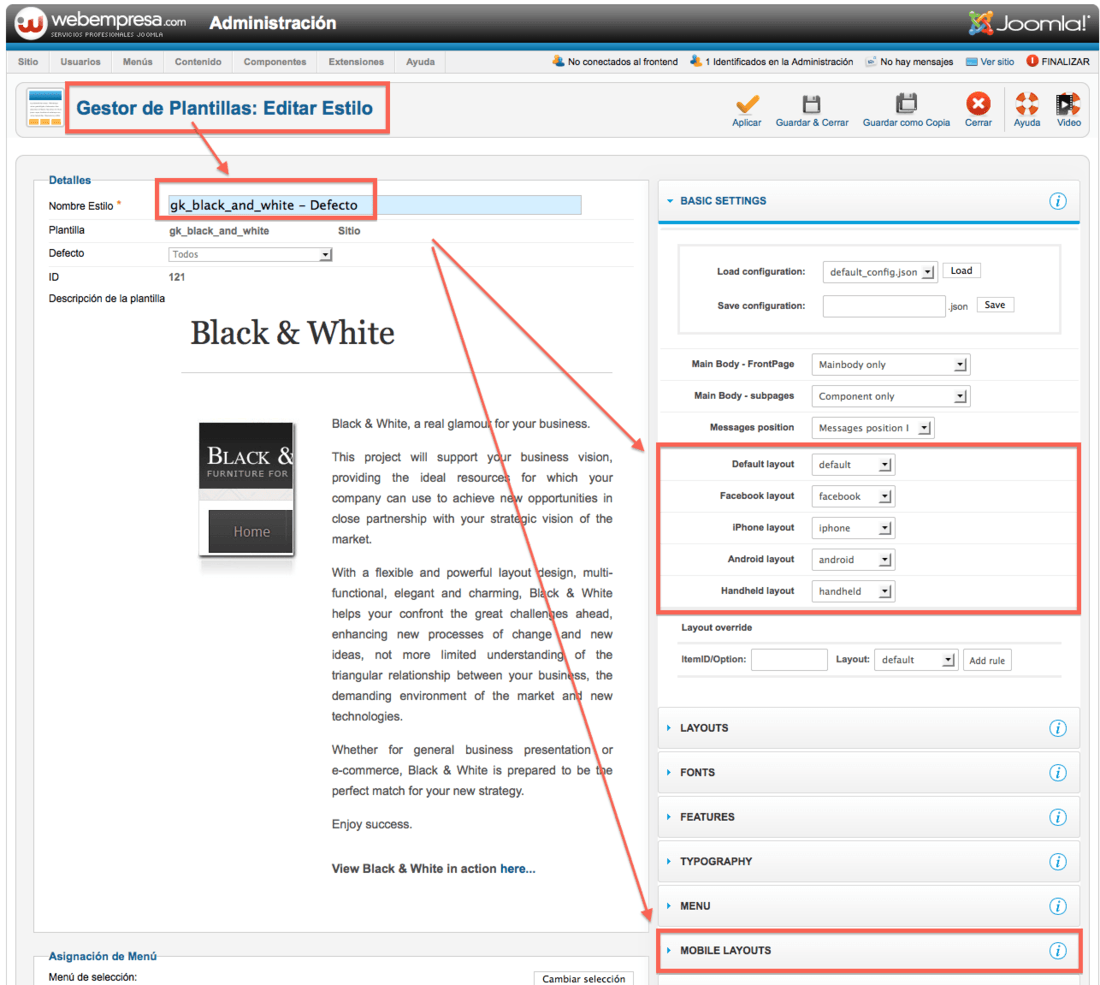Screen dimensions: 1100x985
Task: Click the Features info icon
Action: click(x=1057, y=817)
